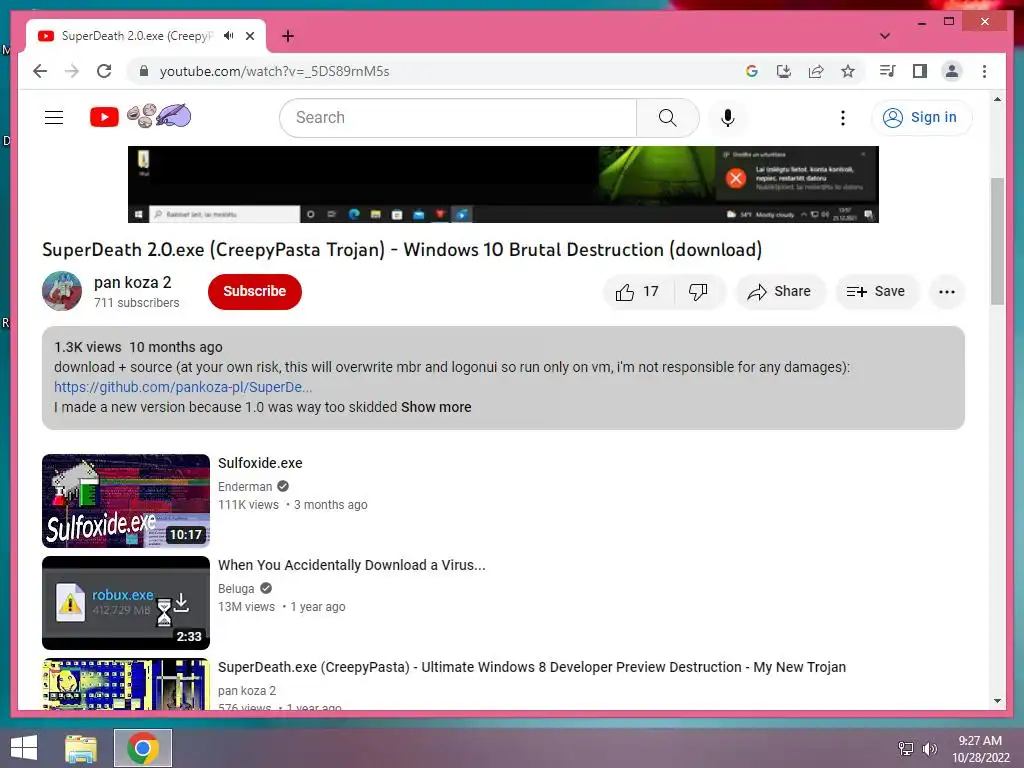The image size is (1024, 768).
Task: Open the Chrome profile avatar
Action: (952, 71)
